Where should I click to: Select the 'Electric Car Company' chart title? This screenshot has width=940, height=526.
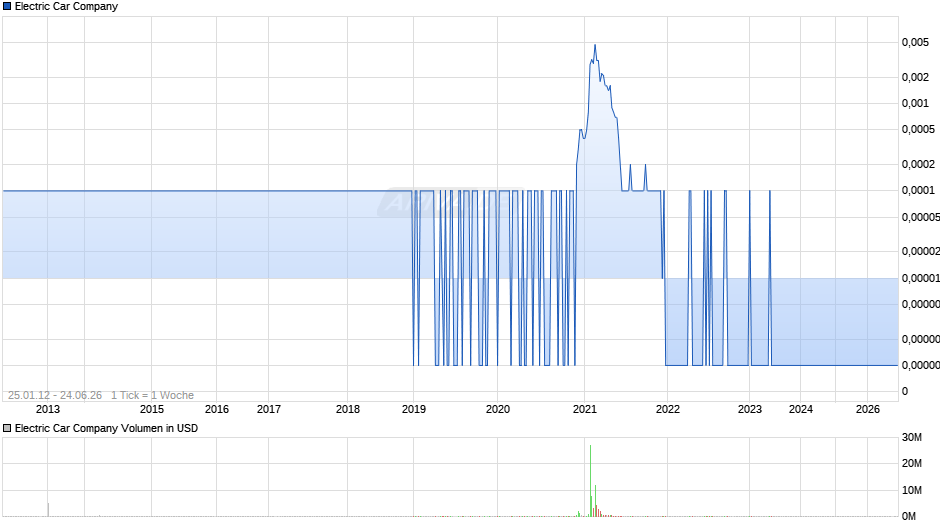click(x=66, y=7)
